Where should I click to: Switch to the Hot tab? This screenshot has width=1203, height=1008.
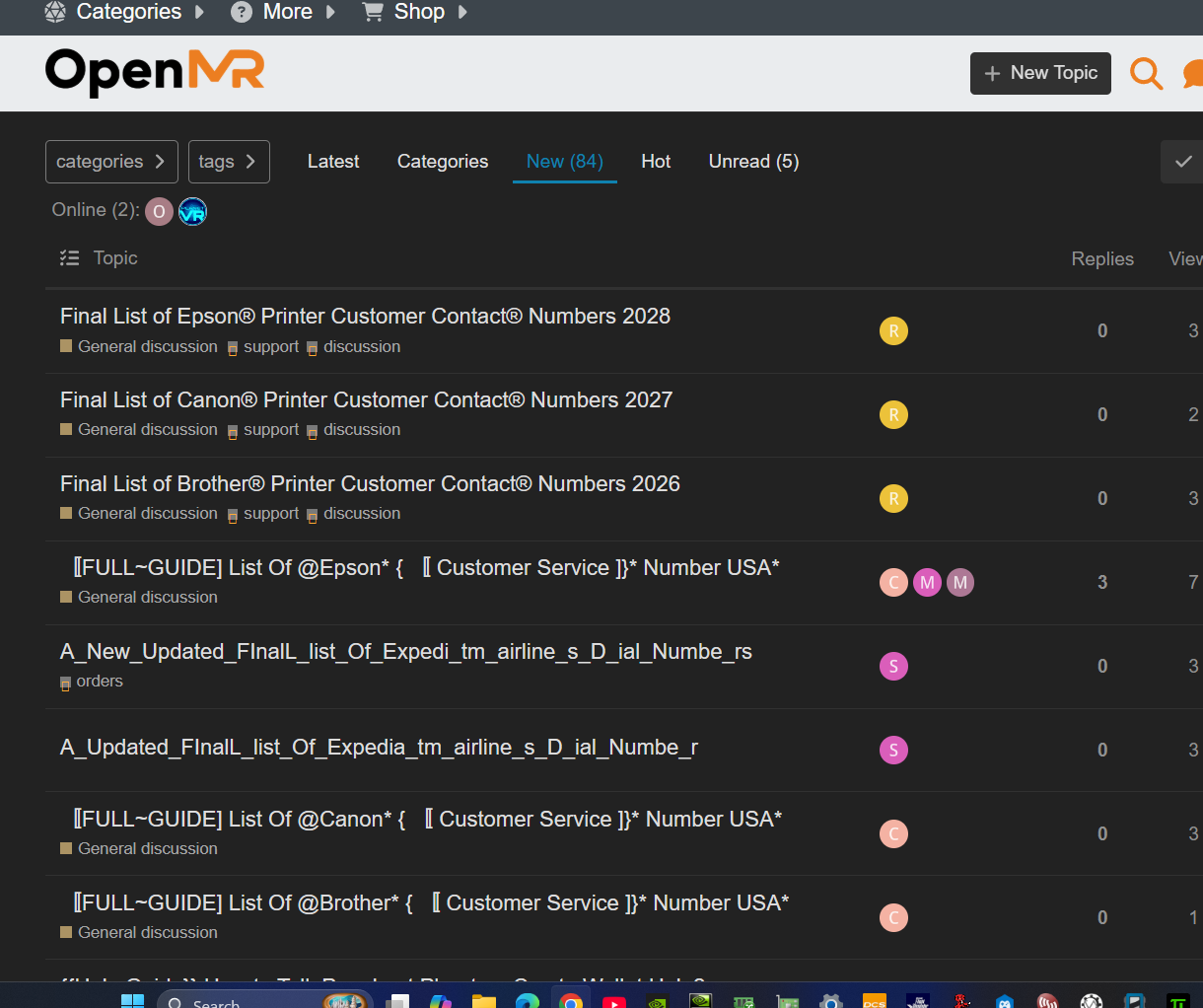click(656, 162)
